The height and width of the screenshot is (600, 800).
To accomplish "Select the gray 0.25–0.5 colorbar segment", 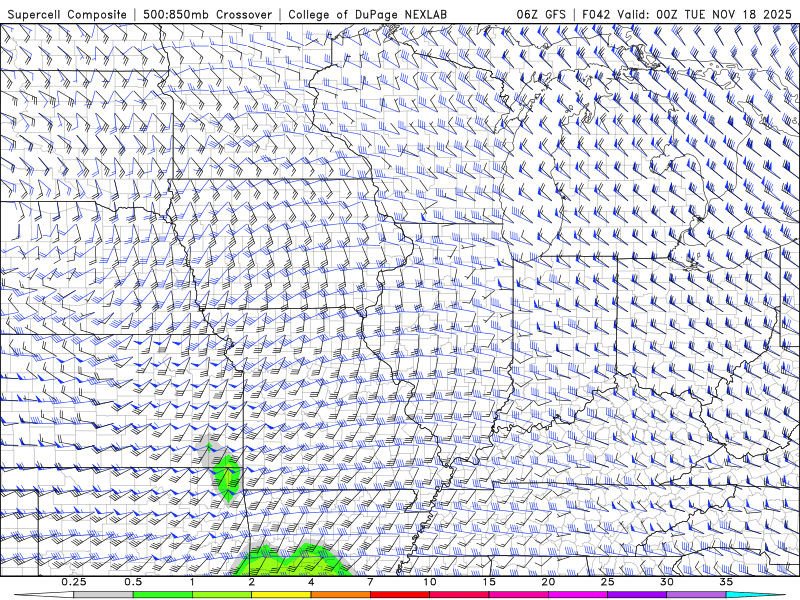I will click(103, 595).
